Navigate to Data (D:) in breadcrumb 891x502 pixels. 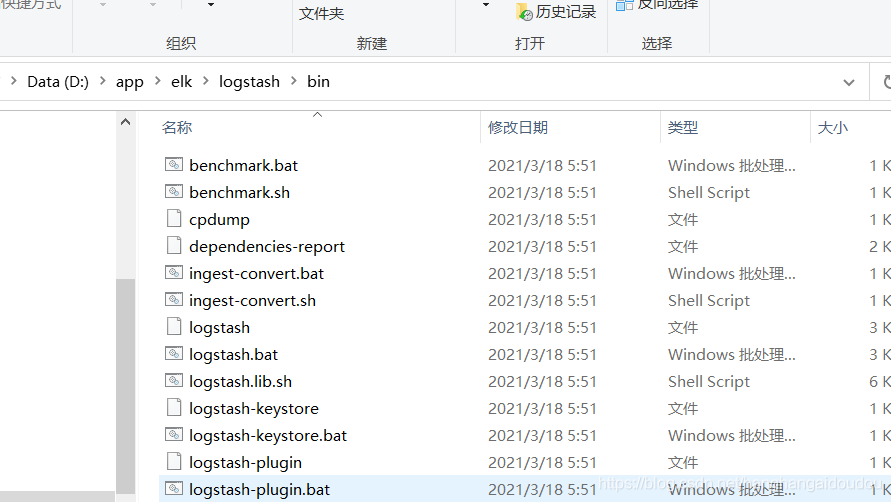click(x=58, y=82)
